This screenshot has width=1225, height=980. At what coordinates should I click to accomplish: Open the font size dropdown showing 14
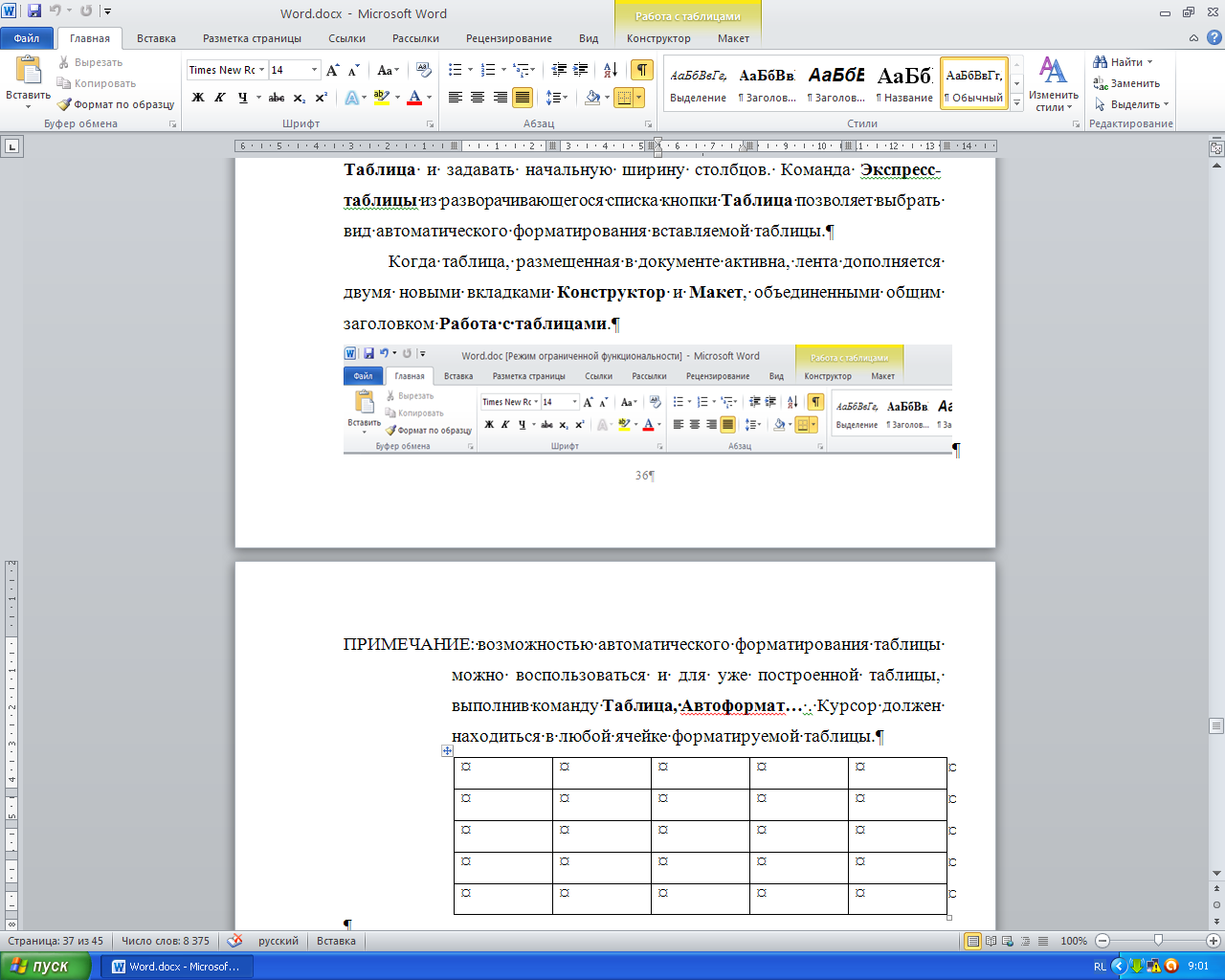coord(314,70)
